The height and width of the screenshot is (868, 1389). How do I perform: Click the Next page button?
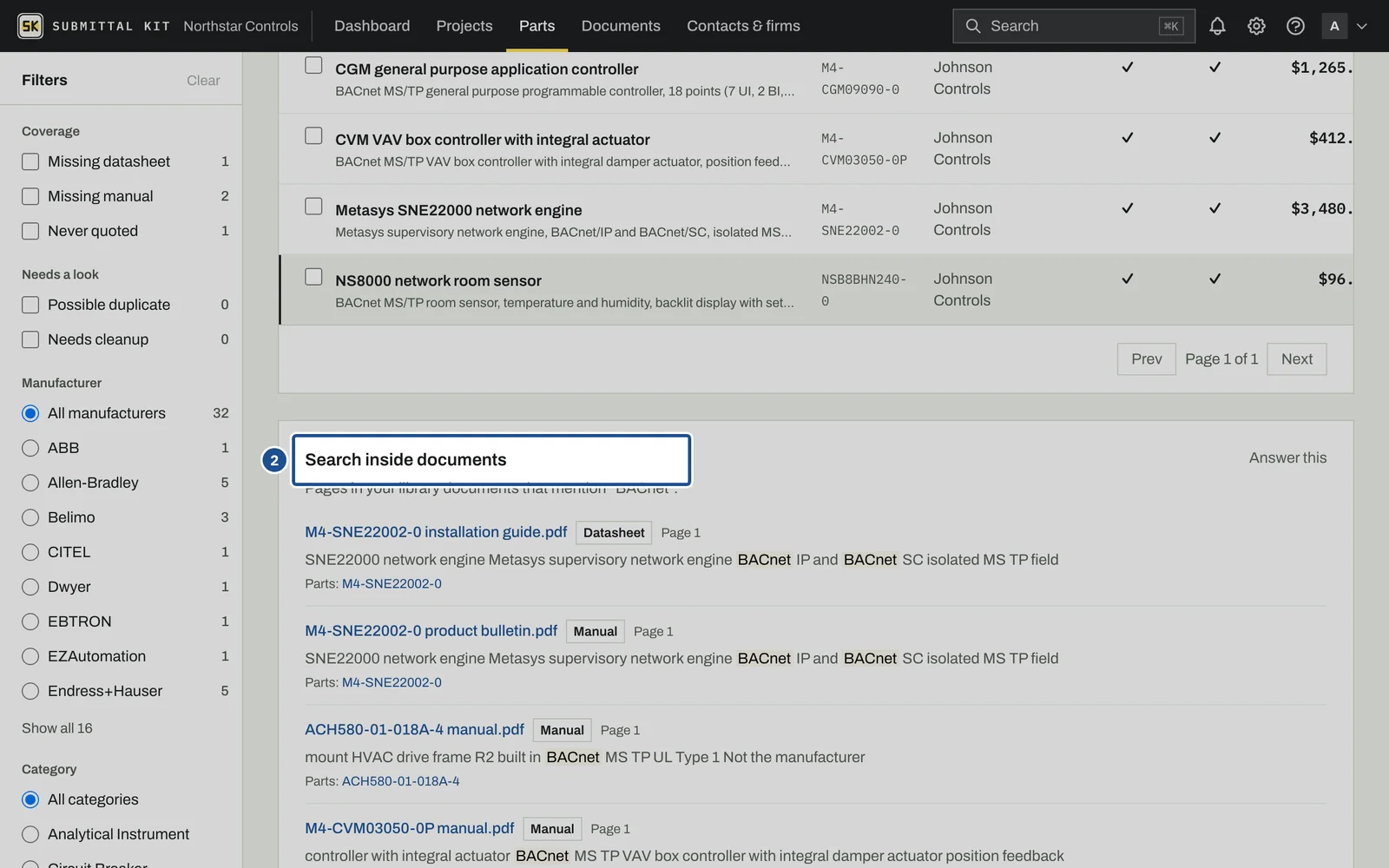[x=1297, y=359]
